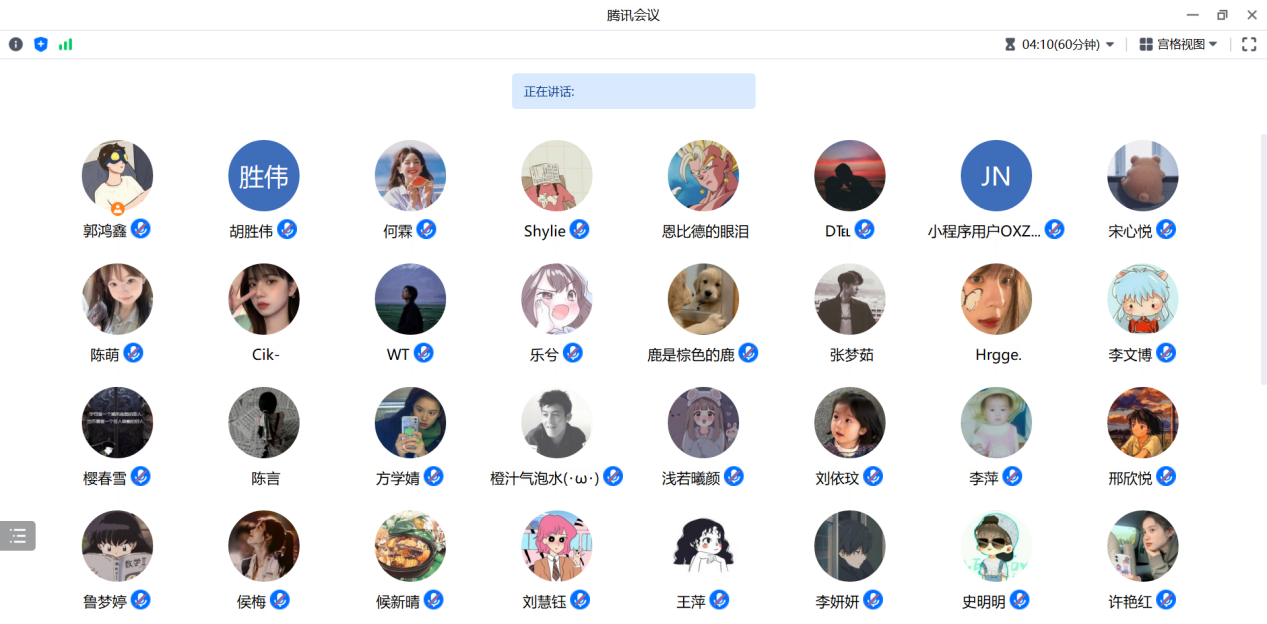
Task: Check the green network signal icon
Action: tap(65, 44)
